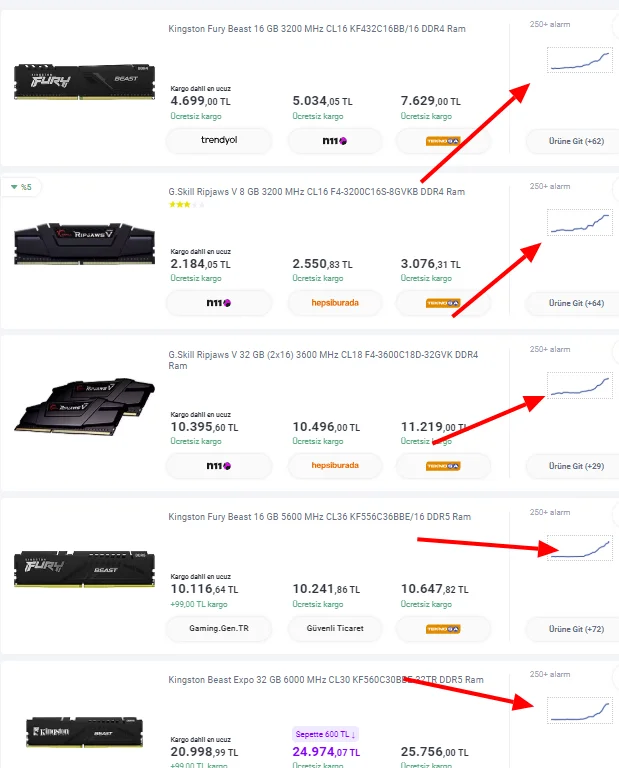Click Teknosa logo under the 10.647,82 TL price
Viewport: 619px width, 768px height.
click(442, 628)
